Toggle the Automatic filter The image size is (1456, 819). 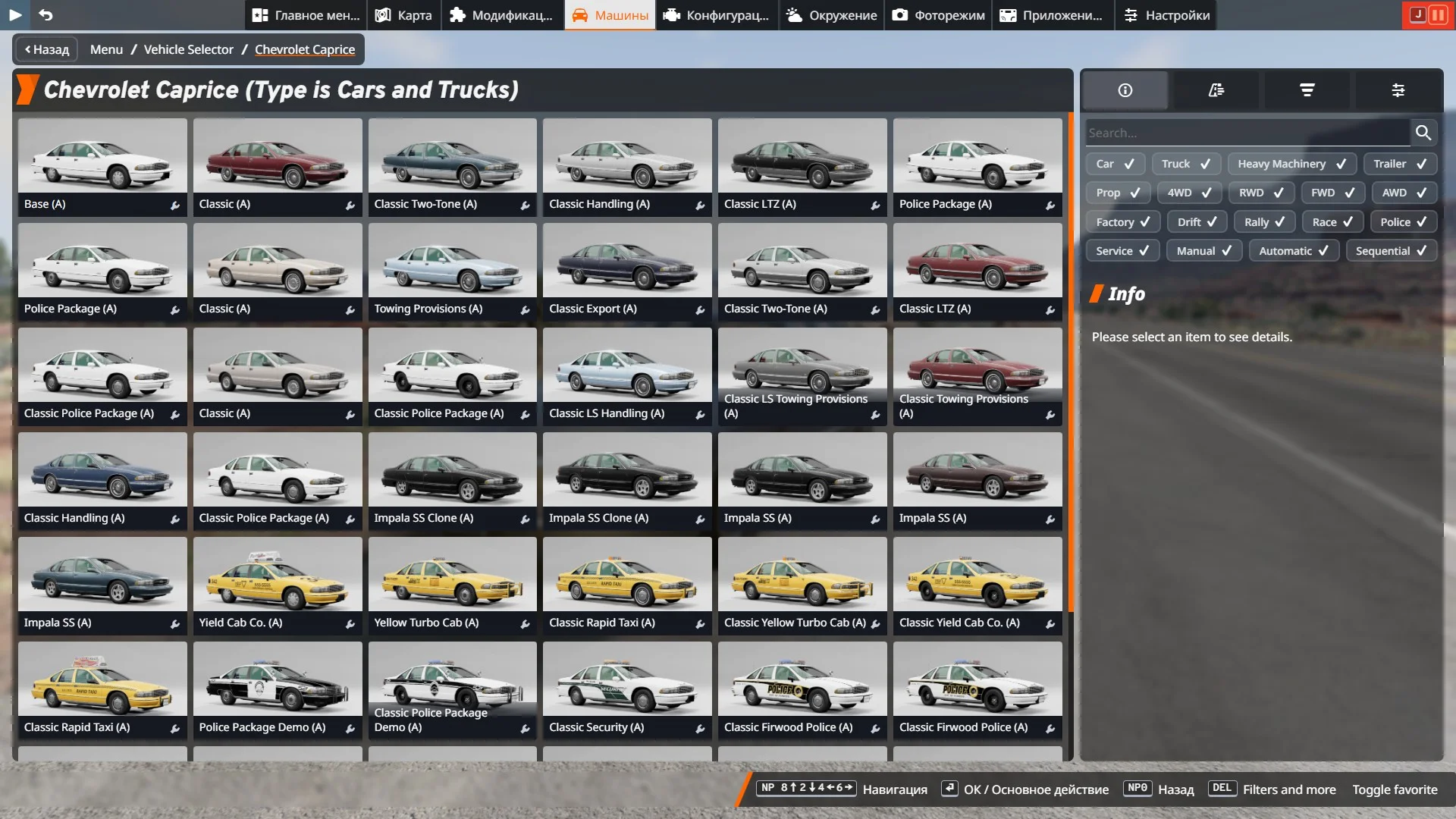coord(1294,251)
